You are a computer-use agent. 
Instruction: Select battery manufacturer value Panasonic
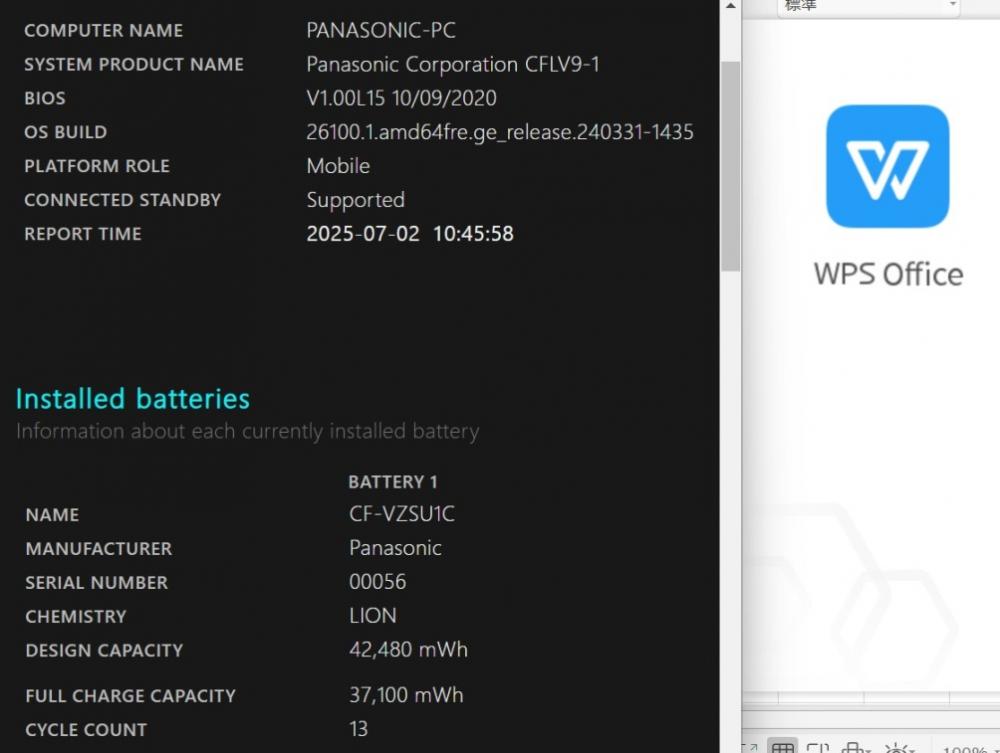click(x=395, y=548)
